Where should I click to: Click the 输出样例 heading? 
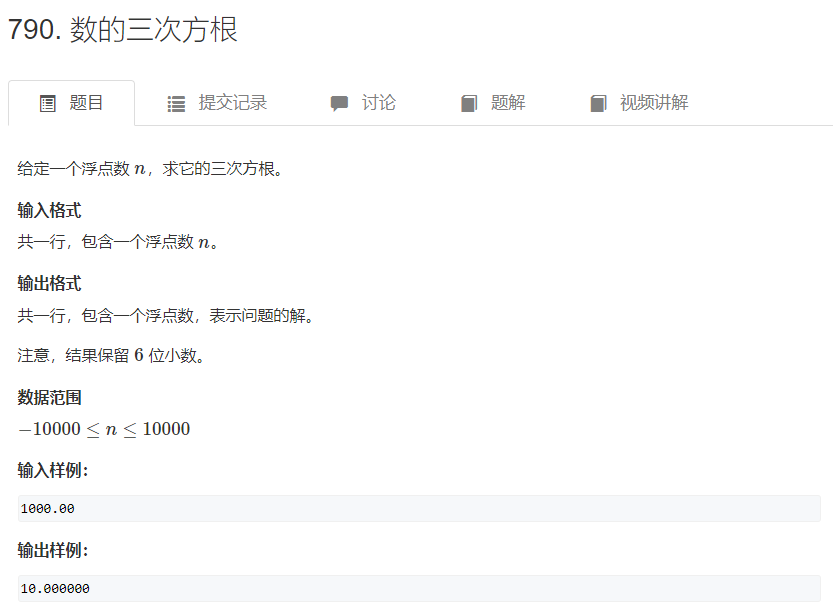(x=53, y=551)
